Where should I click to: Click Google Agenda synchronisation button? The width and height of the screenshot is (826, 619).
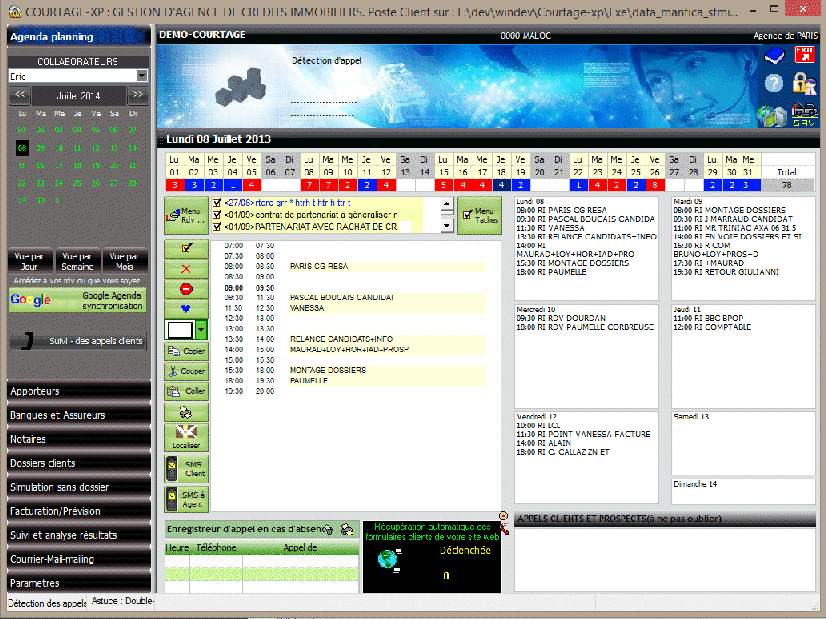(77, 301)
